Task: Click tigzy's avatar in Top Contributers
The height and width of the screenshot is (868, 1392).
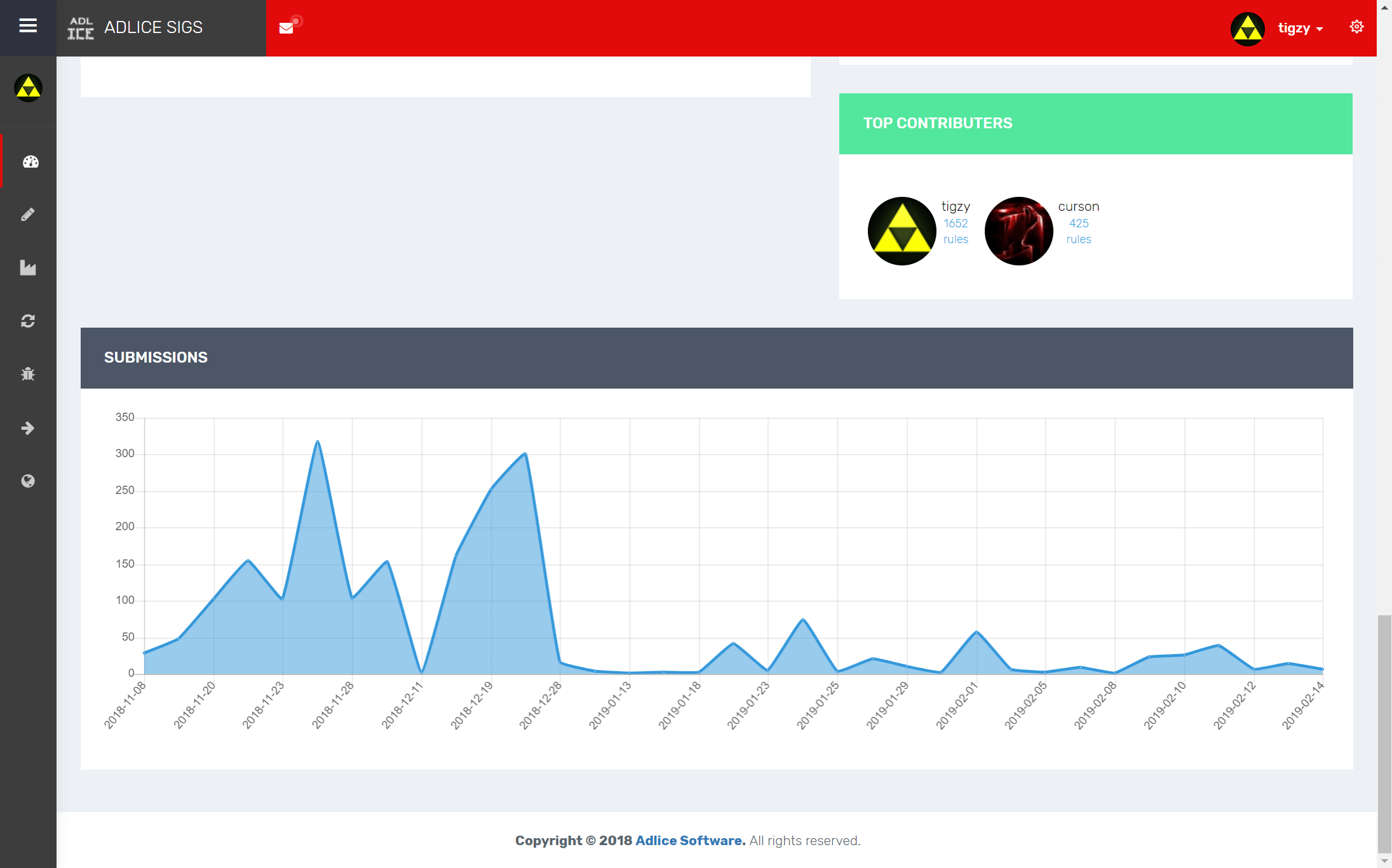Action: [x=902, y=231]
